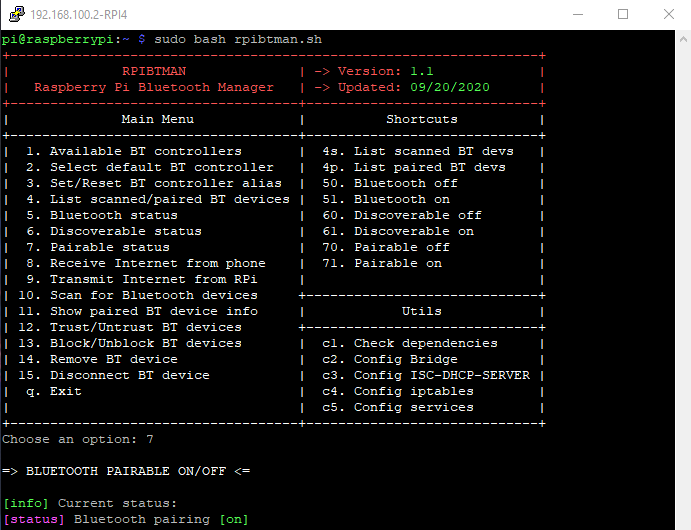Image resolution: width=691 pixels, height=530 pixels.
Task: Click '8. Receive Internet from phone' line
Action: point(146,263)
